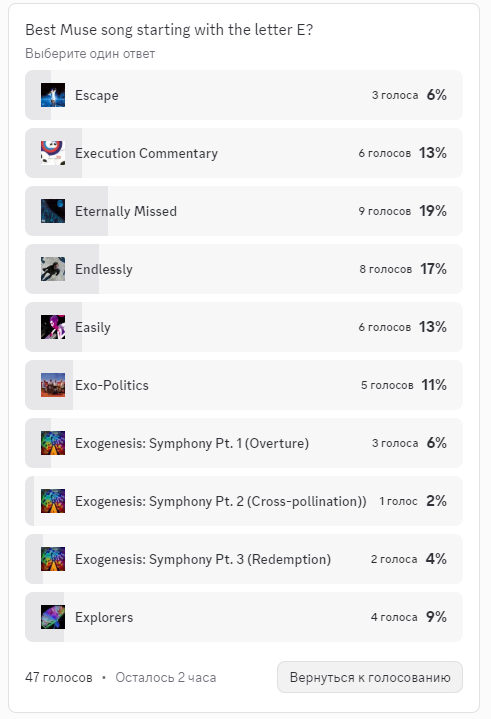Viewport: 491px width, 719px height.
Task: Click the Endlessly album cover icon
Action: tap(53, 269)
